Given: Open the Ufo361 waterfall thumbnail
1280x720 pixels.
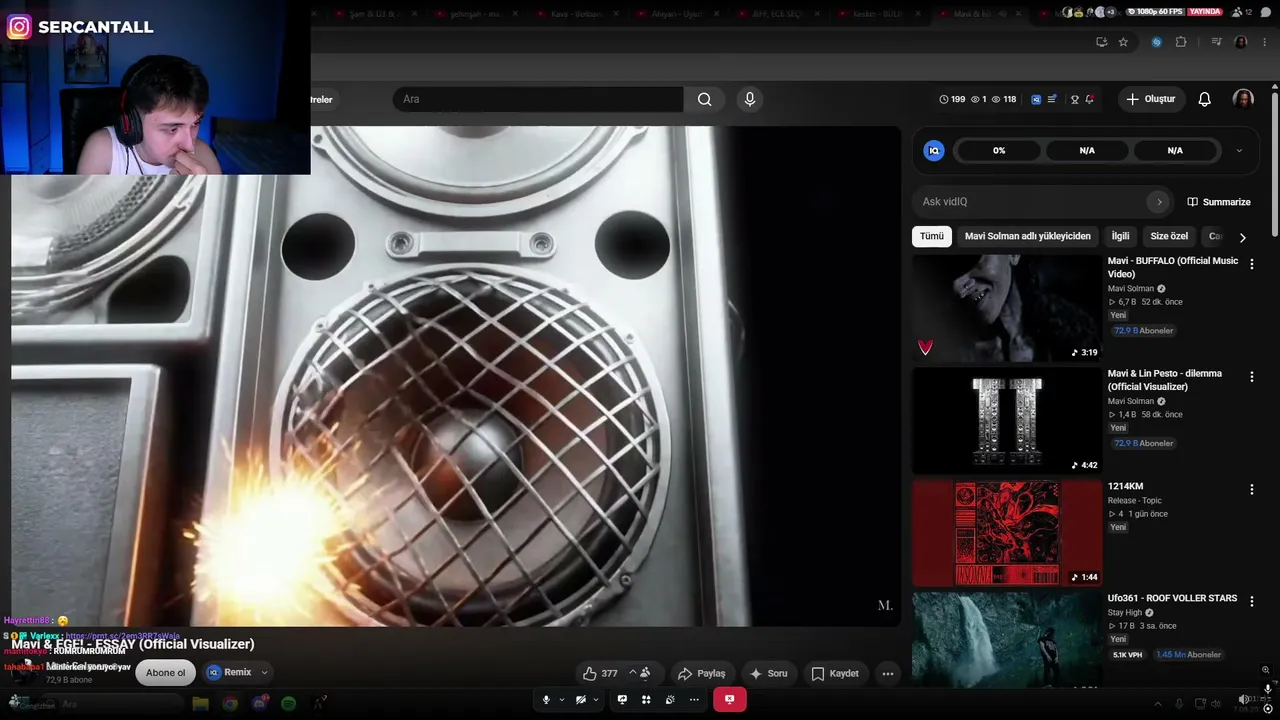Looking at the screenshot, I should 1007,640.
